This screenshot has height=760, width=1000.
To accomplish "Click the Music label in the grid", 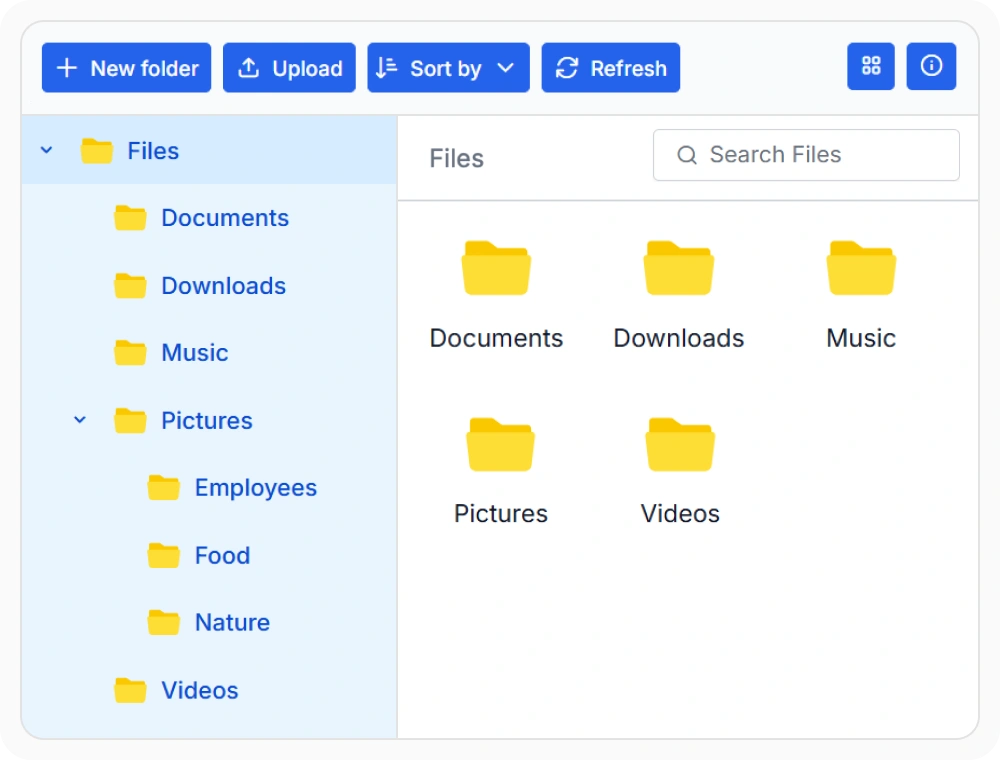I will point(861,338).
